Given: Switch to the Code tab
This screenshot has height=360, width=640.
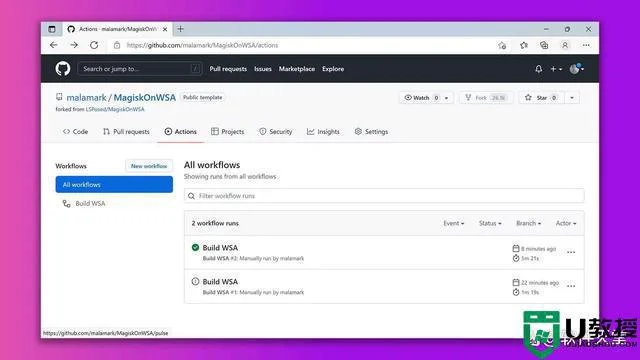Looking at the screenshot, I should (x=76, y=131).
